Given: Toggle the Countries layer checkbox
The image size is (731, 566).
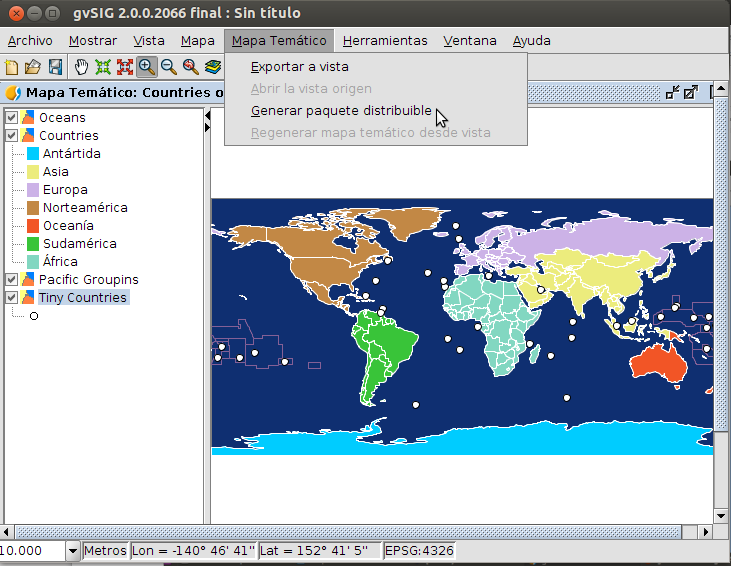Looking at the screenshot, I should [x=12, y=136].
